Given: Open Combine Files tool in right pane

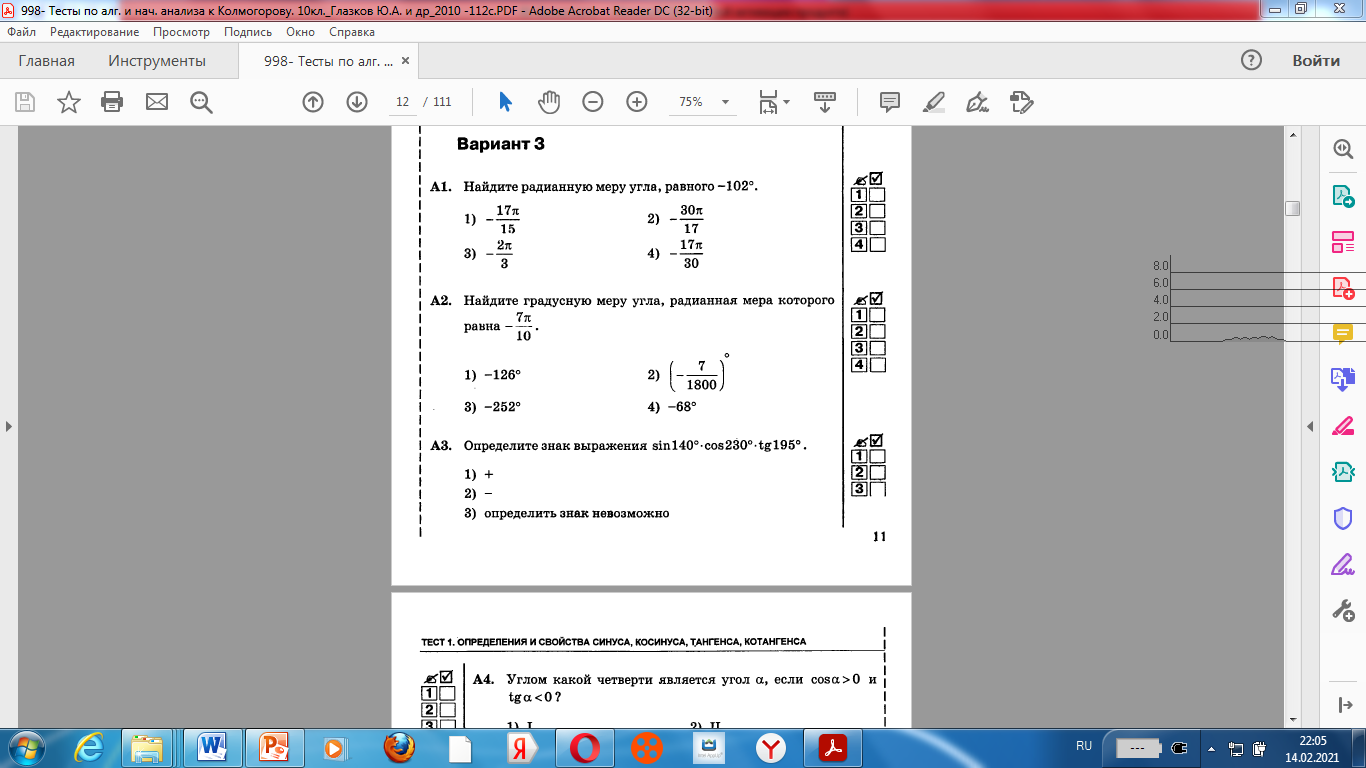Looking at the screenshot, I should pos(1343,379).
